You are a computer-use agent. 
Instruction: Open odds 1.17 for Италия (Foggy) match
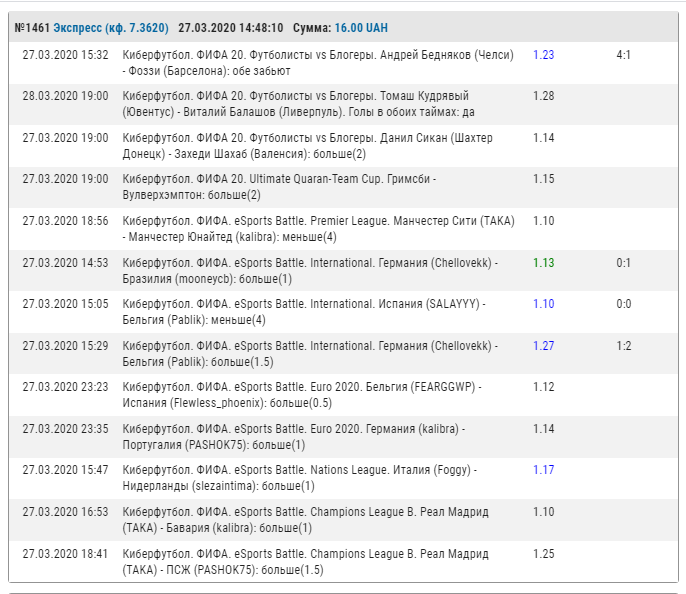(x=543, y=471)
